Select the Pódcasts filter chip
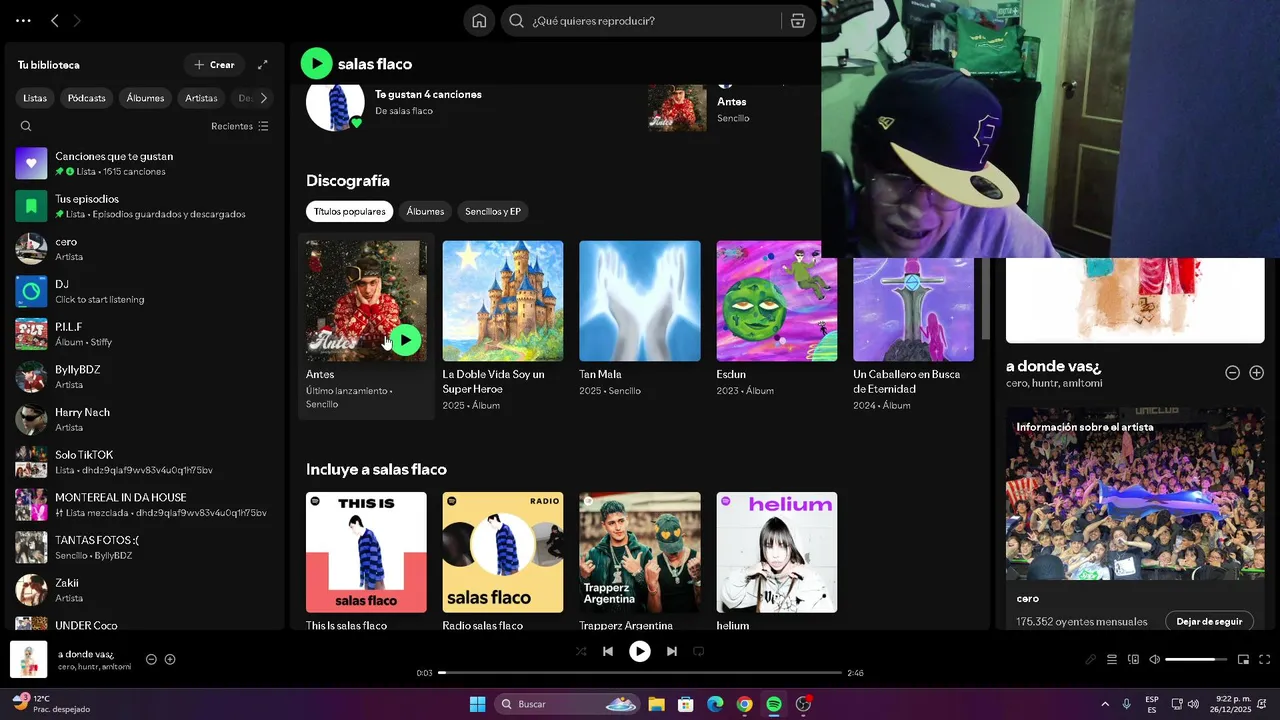This screenshot has width=1280, height=720. [87, 98]
